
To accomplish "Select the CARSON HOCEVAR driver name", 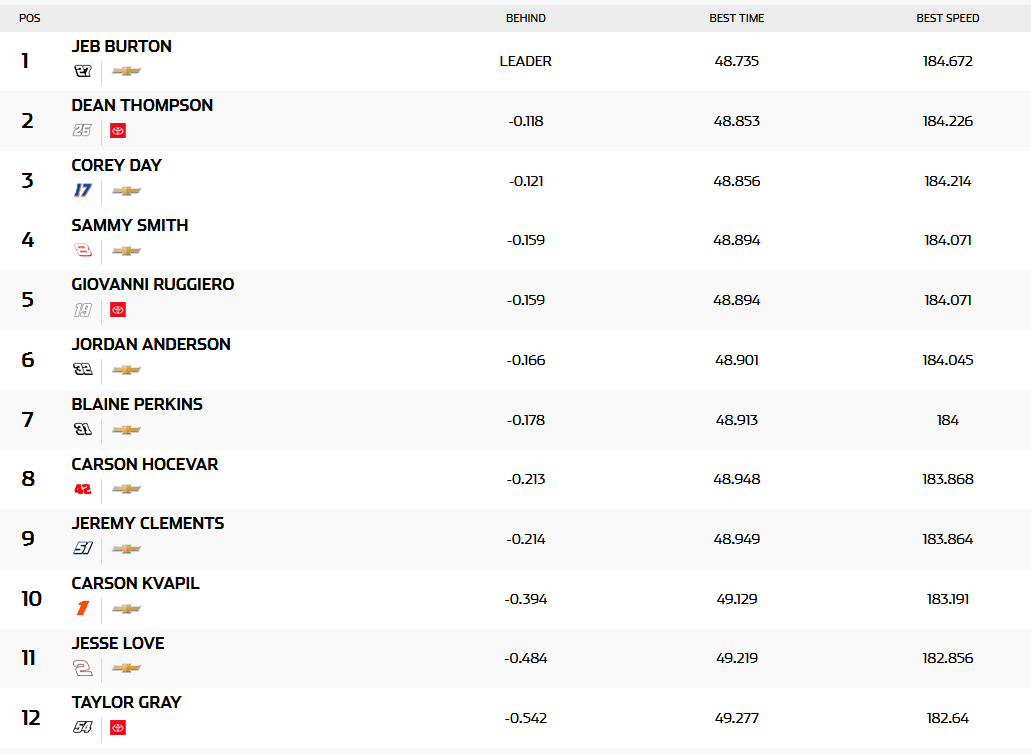I will (145, 464).
